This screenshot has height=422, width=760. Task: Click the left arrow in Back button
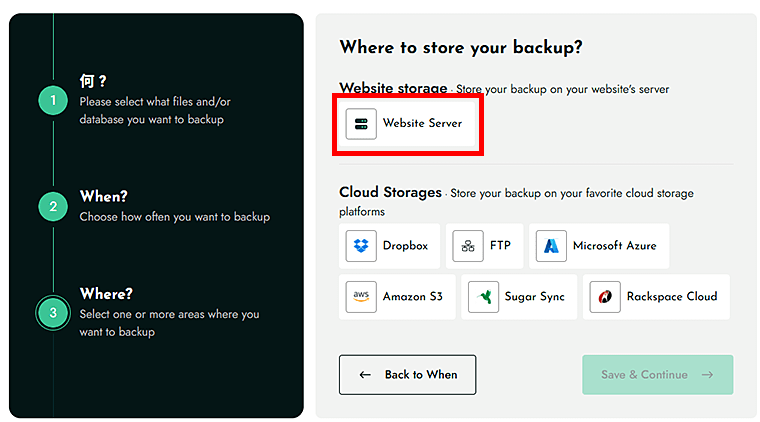point(365,375)
